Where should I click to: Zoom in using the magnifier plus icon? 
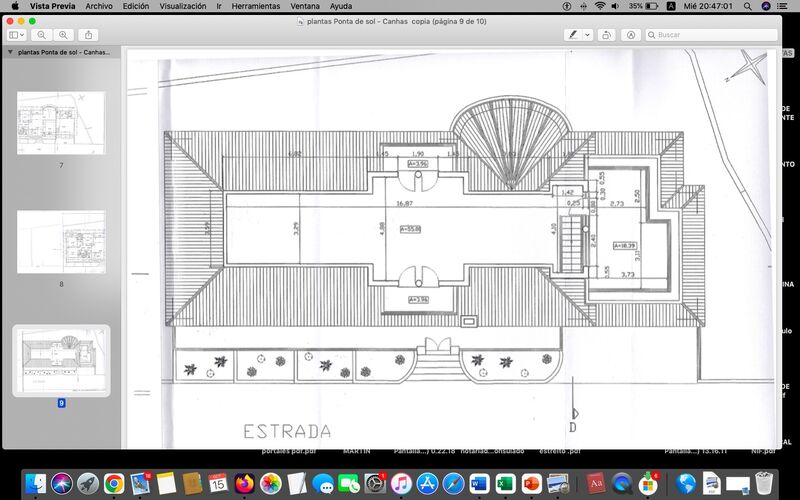pos(63,35)
